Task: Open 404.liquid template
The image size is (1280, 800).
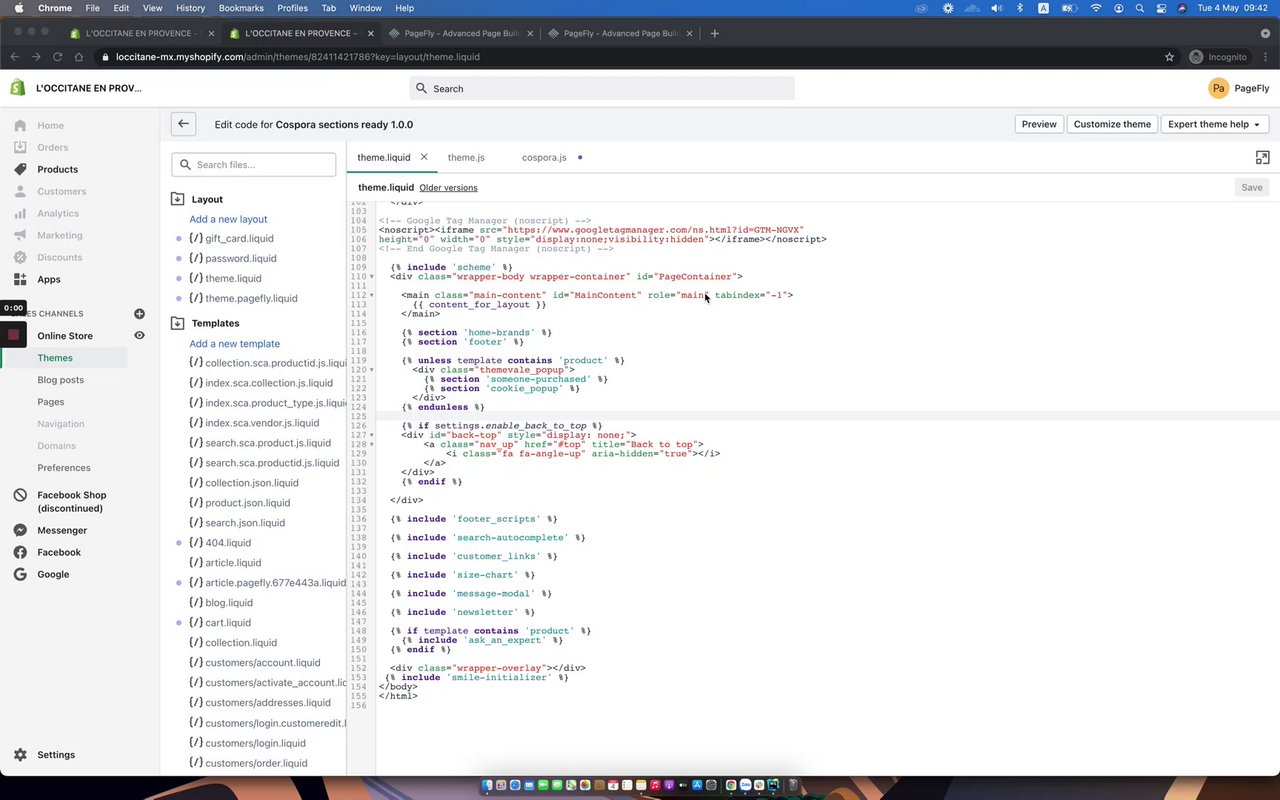Action: 228,543
